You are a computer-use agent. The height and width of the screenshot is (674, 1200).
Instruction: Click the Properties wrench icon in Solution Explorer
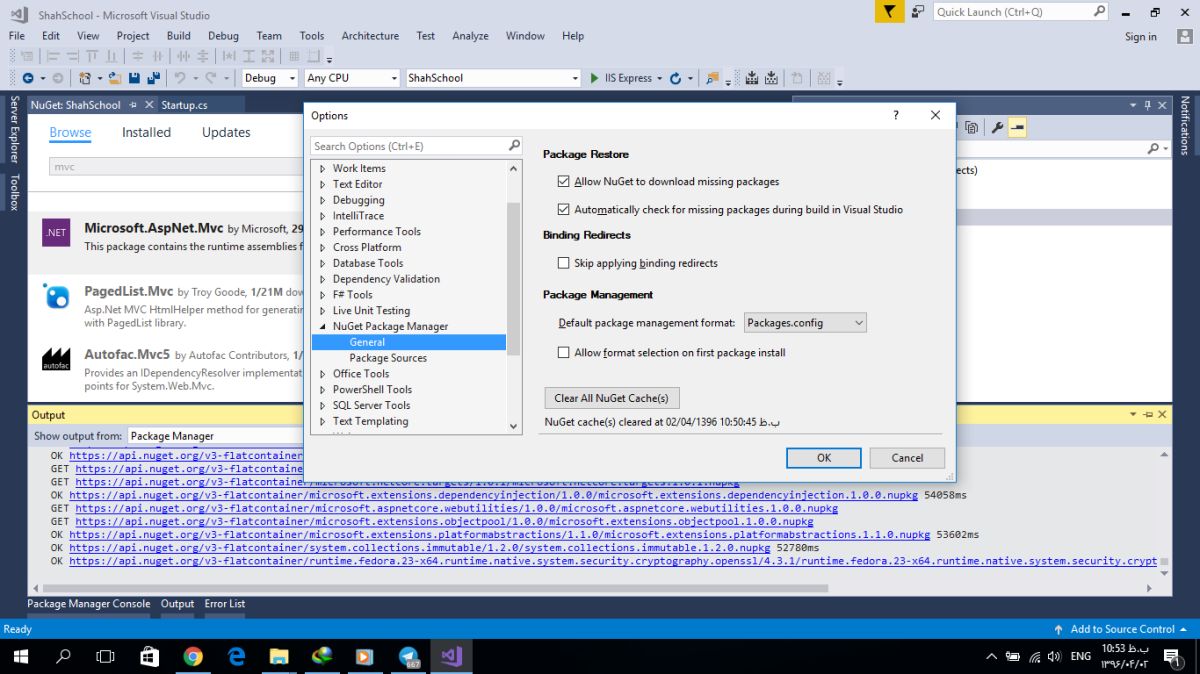[997, 128]
